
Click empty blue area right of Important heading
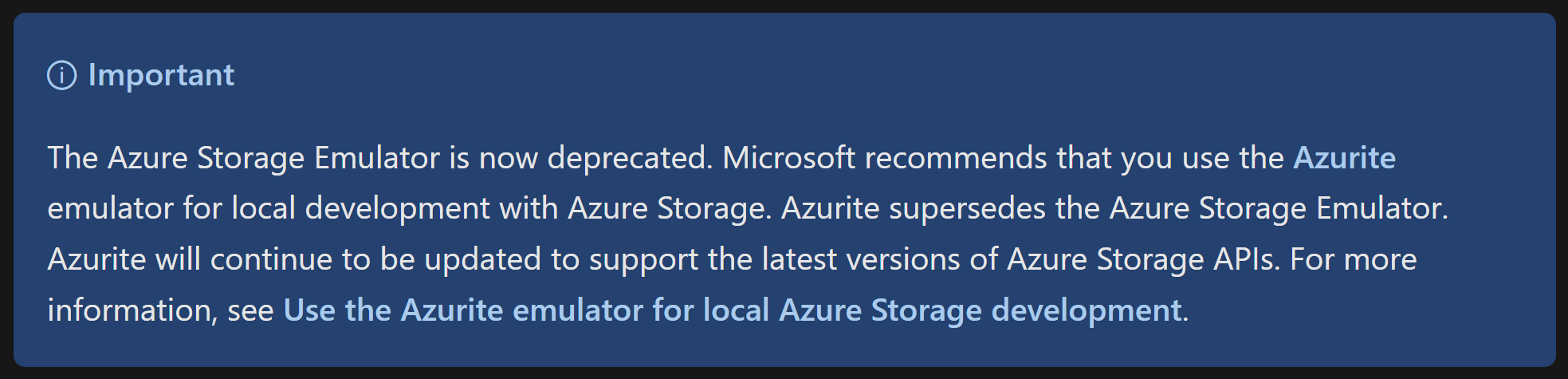(877, 75)
